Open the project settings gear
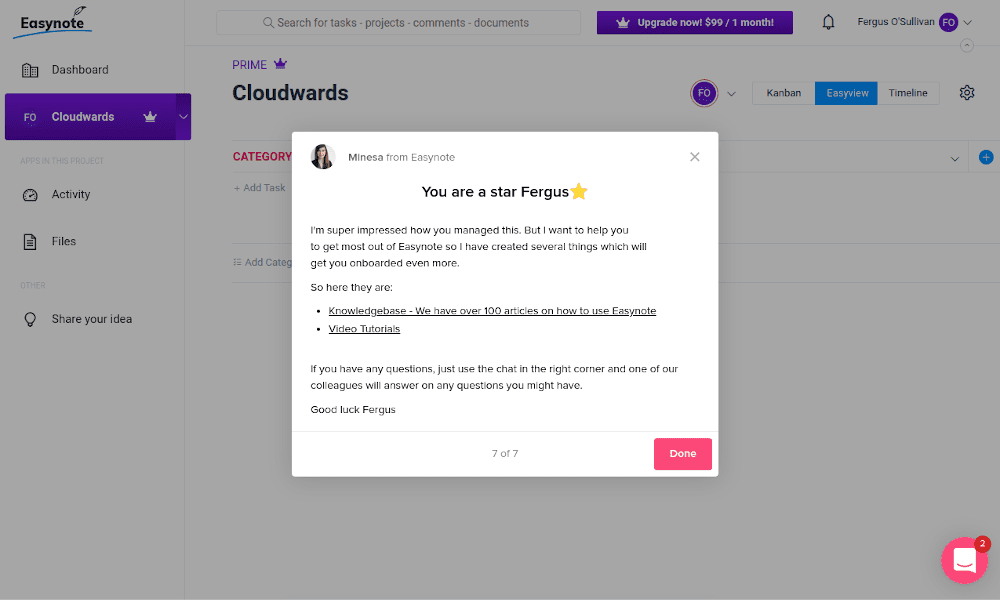The height and width of the screenshot is (600, 1000). click(967, 93)
